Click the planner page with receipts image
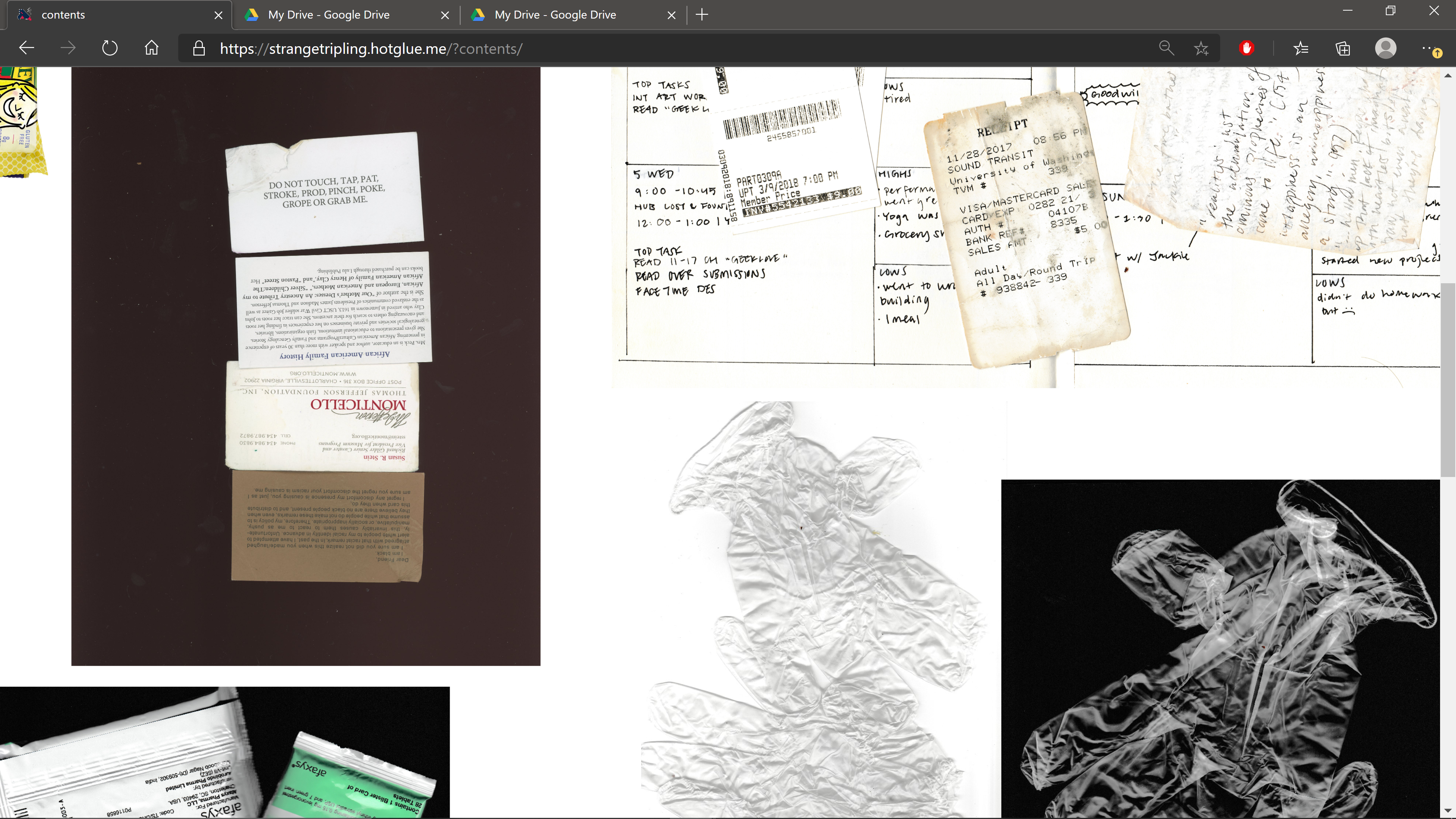 click(x=1026, y=227)
